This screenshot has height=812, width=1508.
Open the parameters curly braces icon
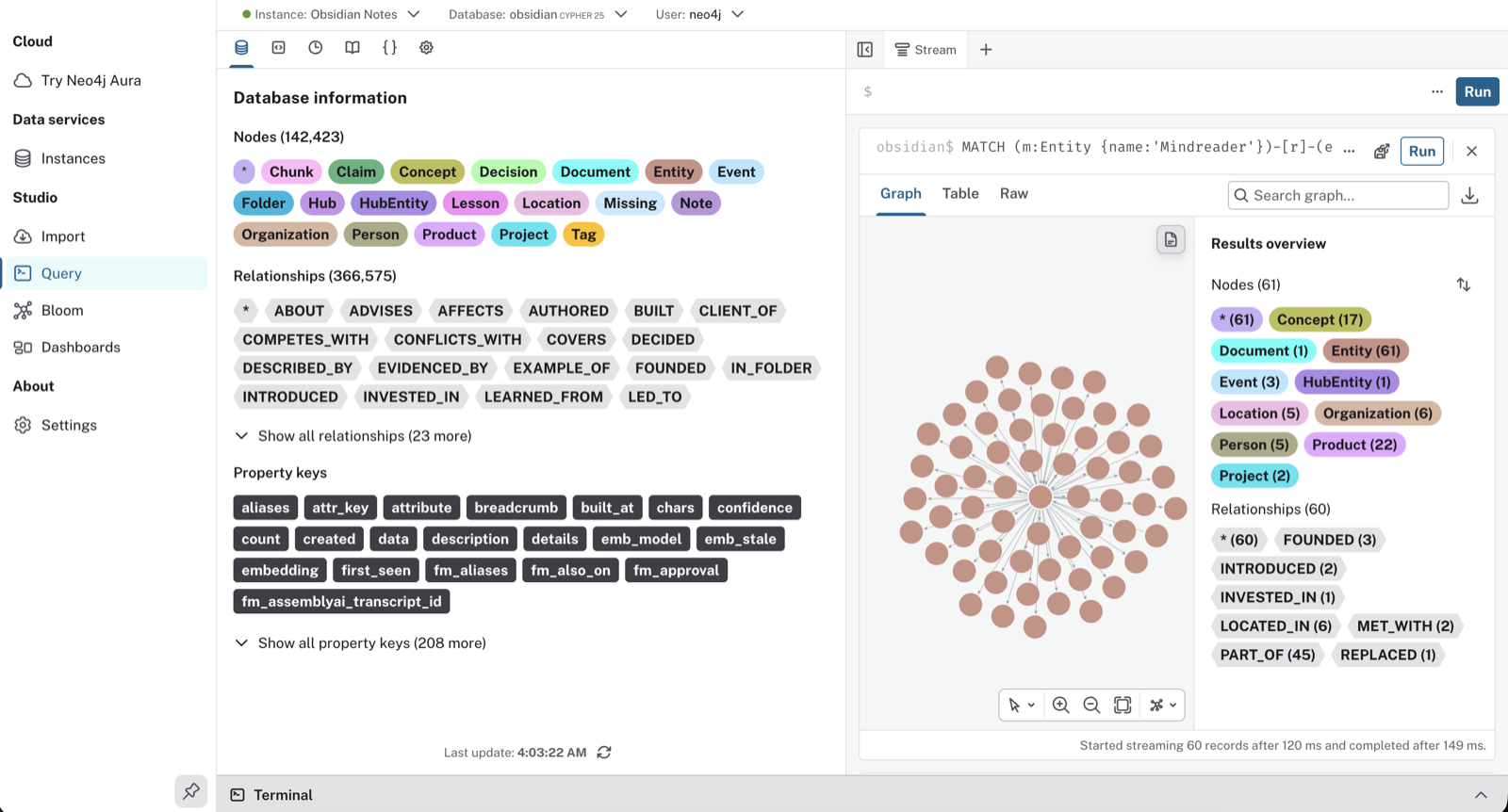(389, 47)
